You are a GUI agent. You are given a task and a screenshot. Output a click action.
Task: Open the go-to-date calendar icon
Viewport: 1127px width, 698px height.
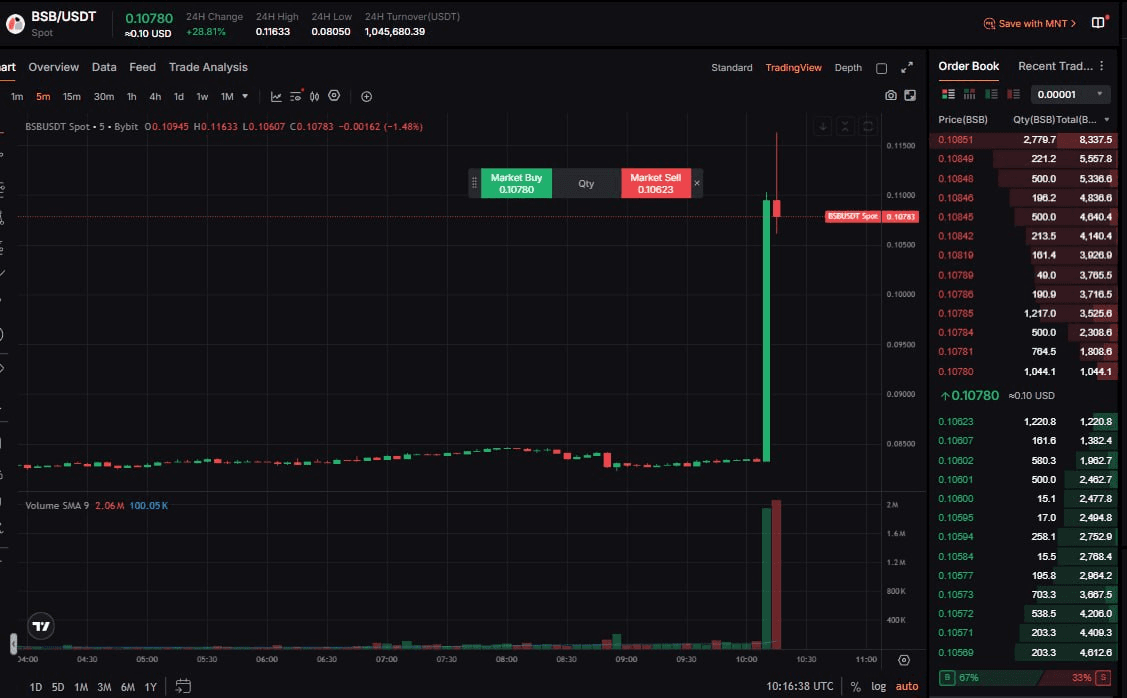pos(183,686)
